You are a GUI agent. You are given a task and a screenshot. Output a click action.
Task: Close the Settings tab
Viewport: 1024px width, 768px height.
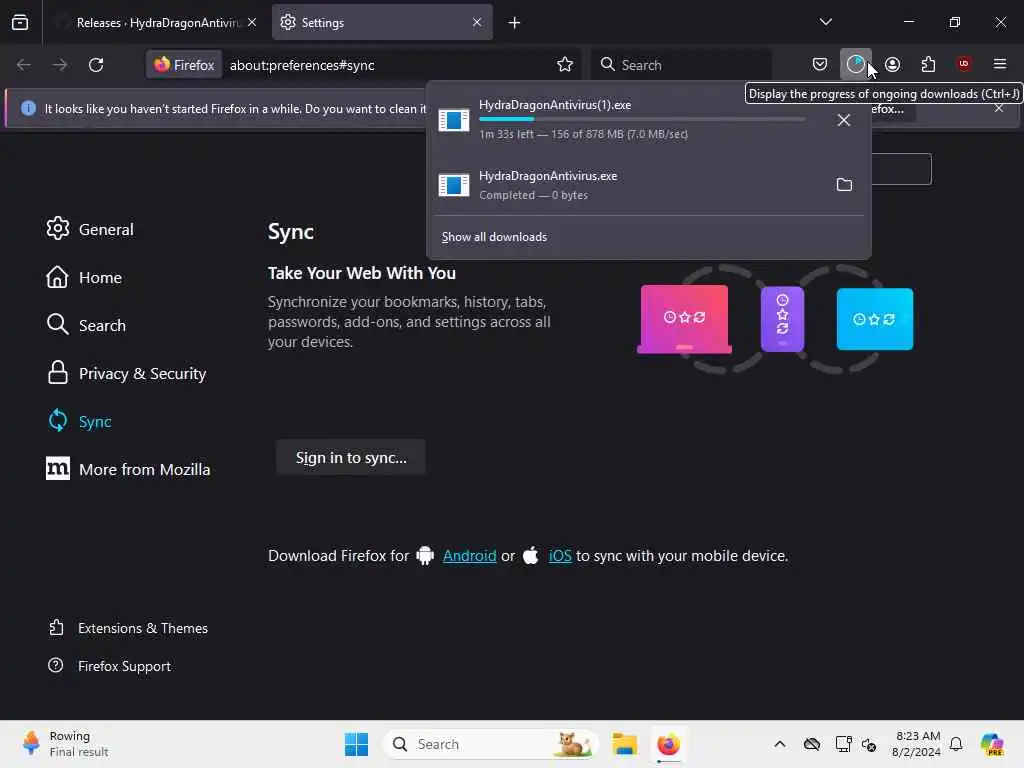[x=477, y=23]
